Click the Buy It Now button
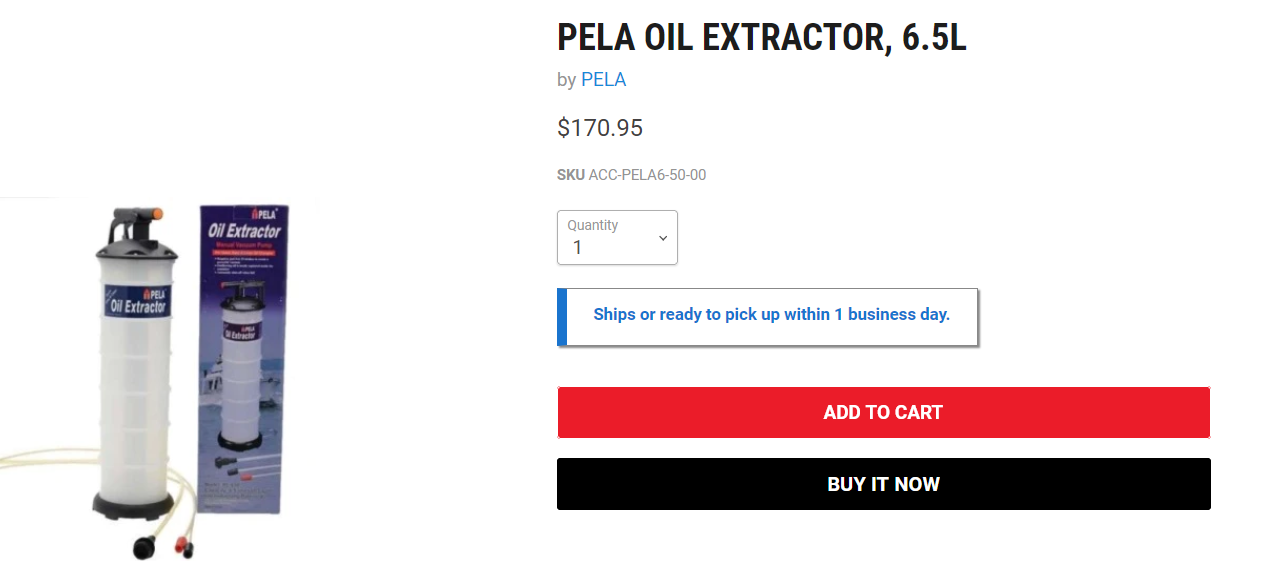The height and width of the screenshot is (561, 1266). [883, 484]
